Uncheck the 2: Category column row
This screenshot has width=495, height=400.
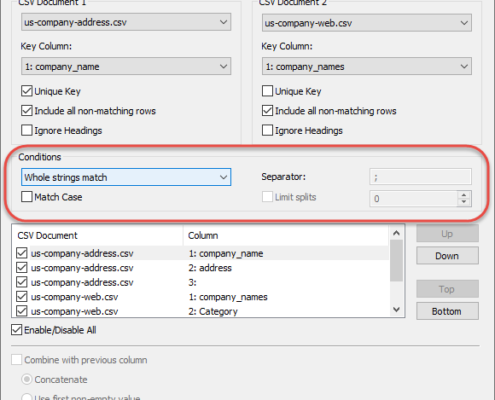click(22, 311)
